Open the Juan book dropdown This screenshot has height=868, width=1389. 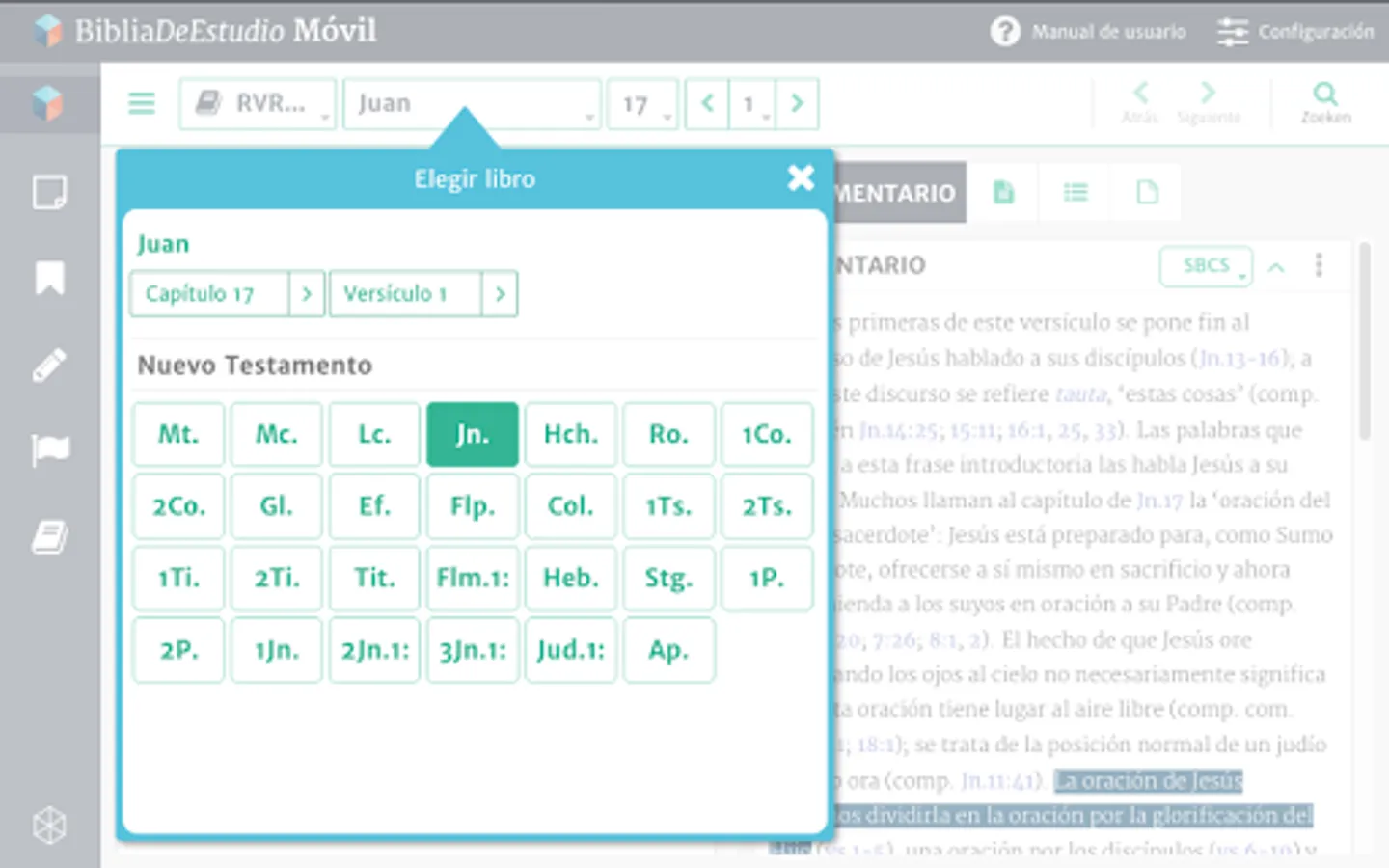click(x=473, y=103)
